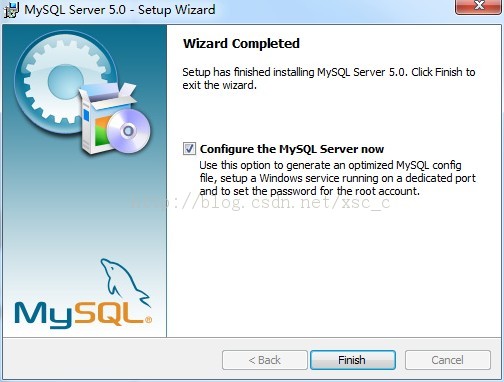
Task: Click the Setup has finished installing message
Action: click(329, 78)
